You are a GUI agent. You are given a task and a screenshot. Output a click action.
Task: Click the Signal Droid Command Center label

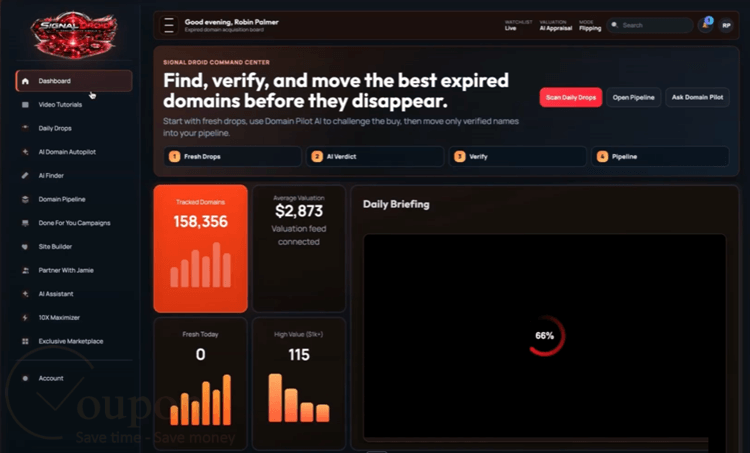point(216,62)
